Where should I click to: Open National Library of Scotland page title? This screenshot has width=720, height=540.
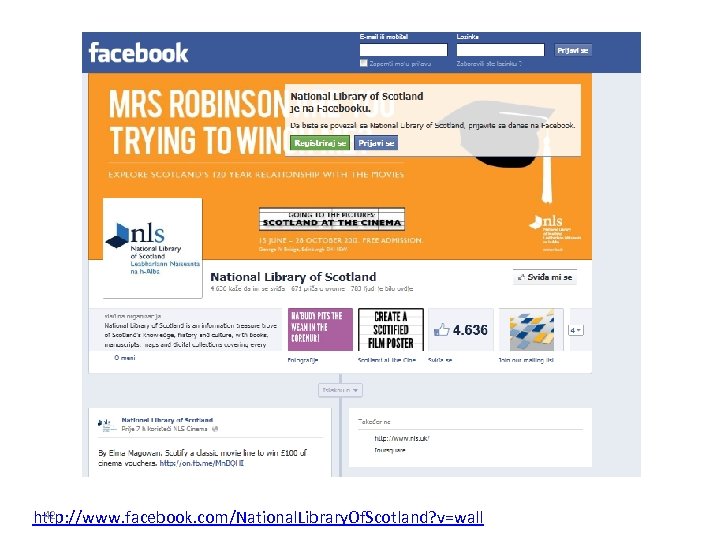pos(293,277)
